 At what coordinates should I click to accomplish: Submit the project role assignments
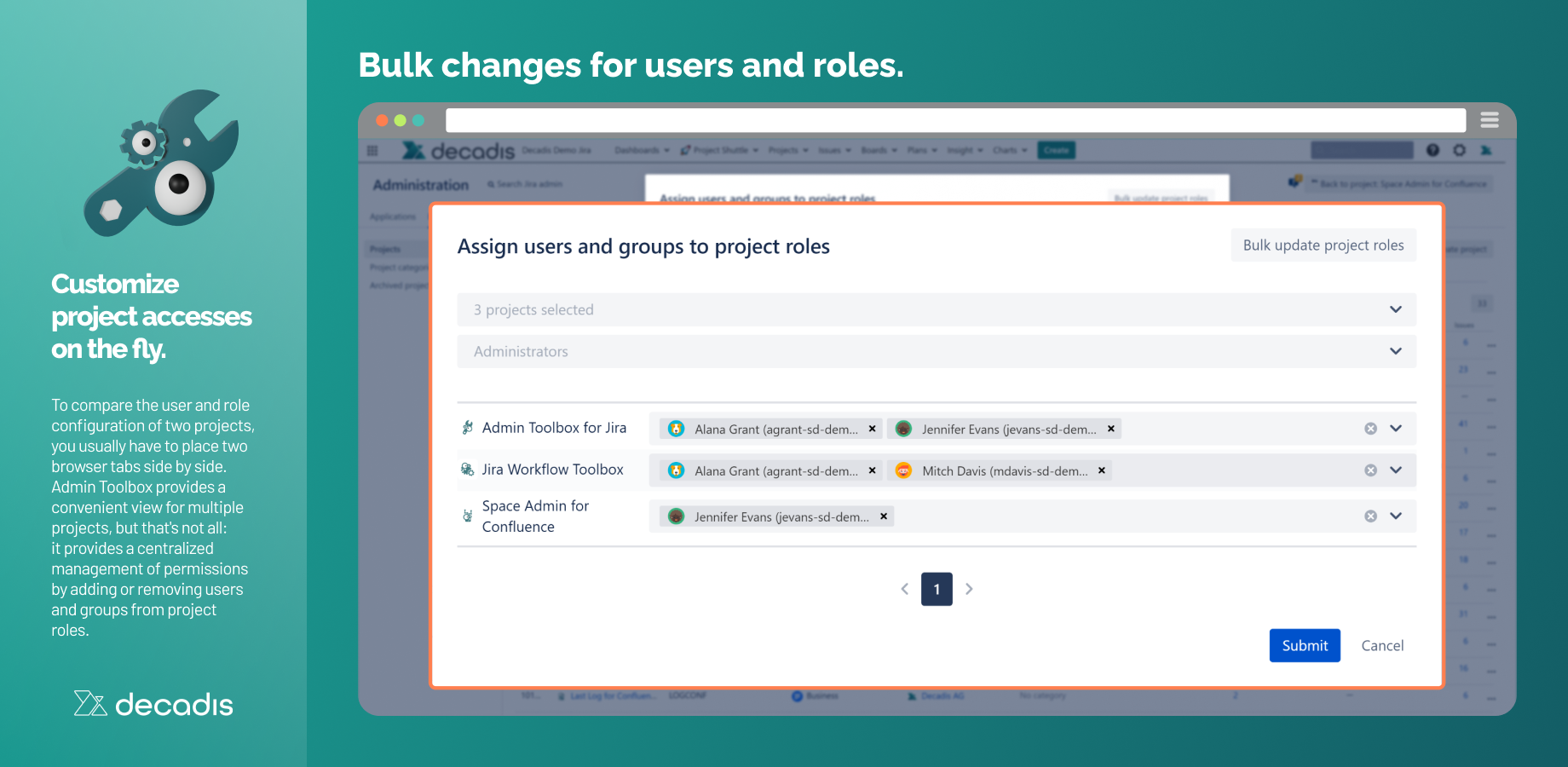coord(1304,645)
